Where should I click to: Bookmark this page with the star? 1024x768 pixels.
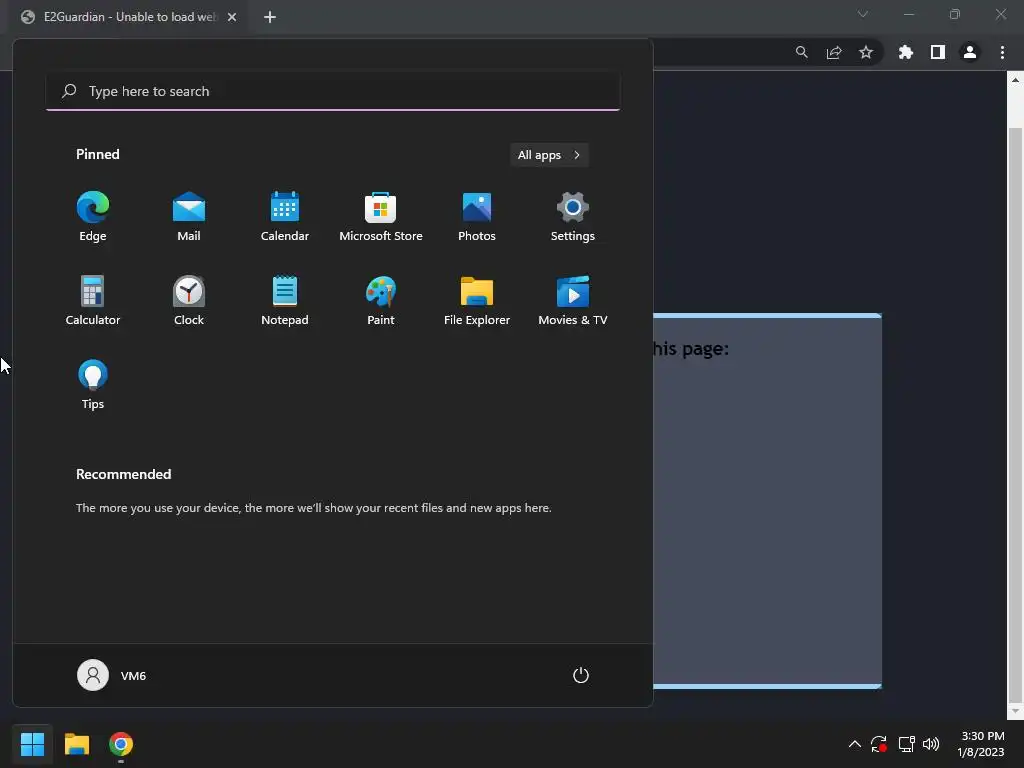pyautogui.click(x=866, y=52)
